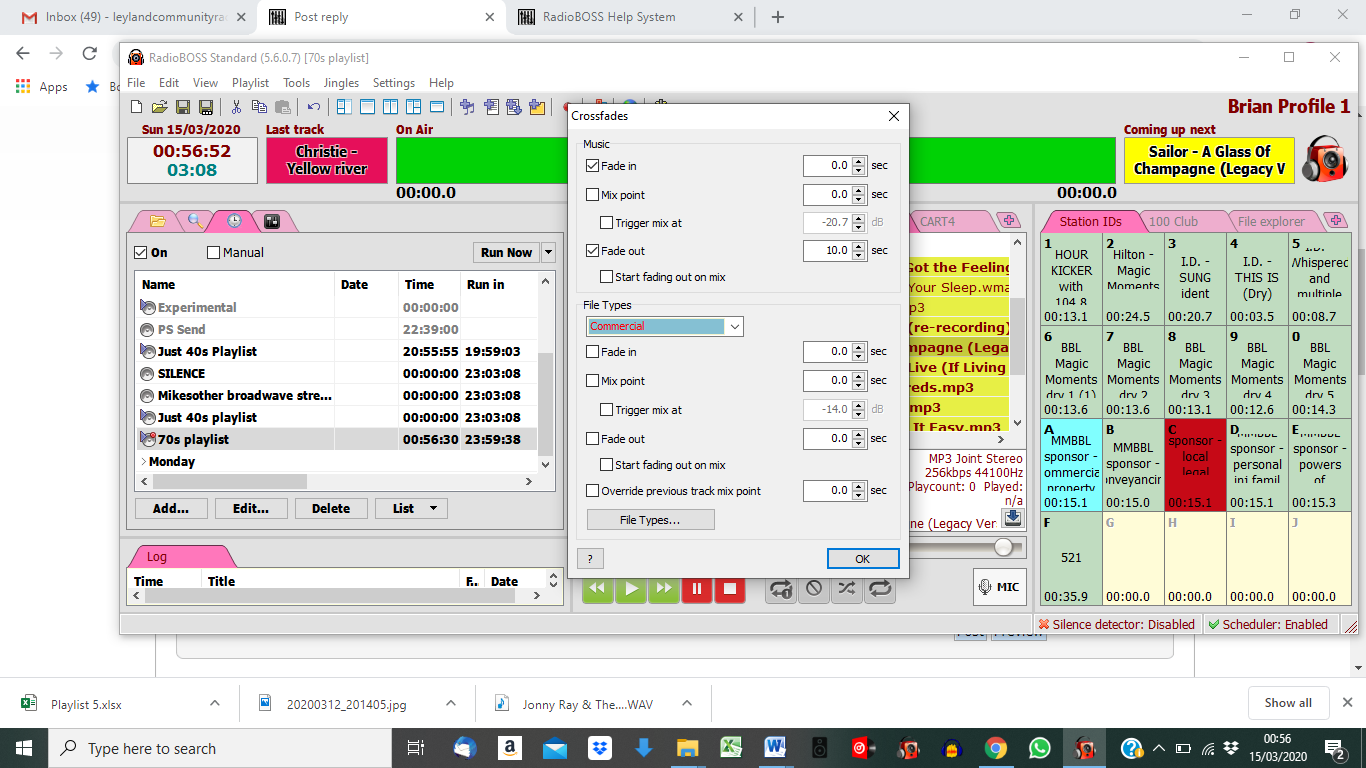The image size is (1366, 768).
Task: Click the Cut scissors toolbar icon
Action: pos(236,107)
